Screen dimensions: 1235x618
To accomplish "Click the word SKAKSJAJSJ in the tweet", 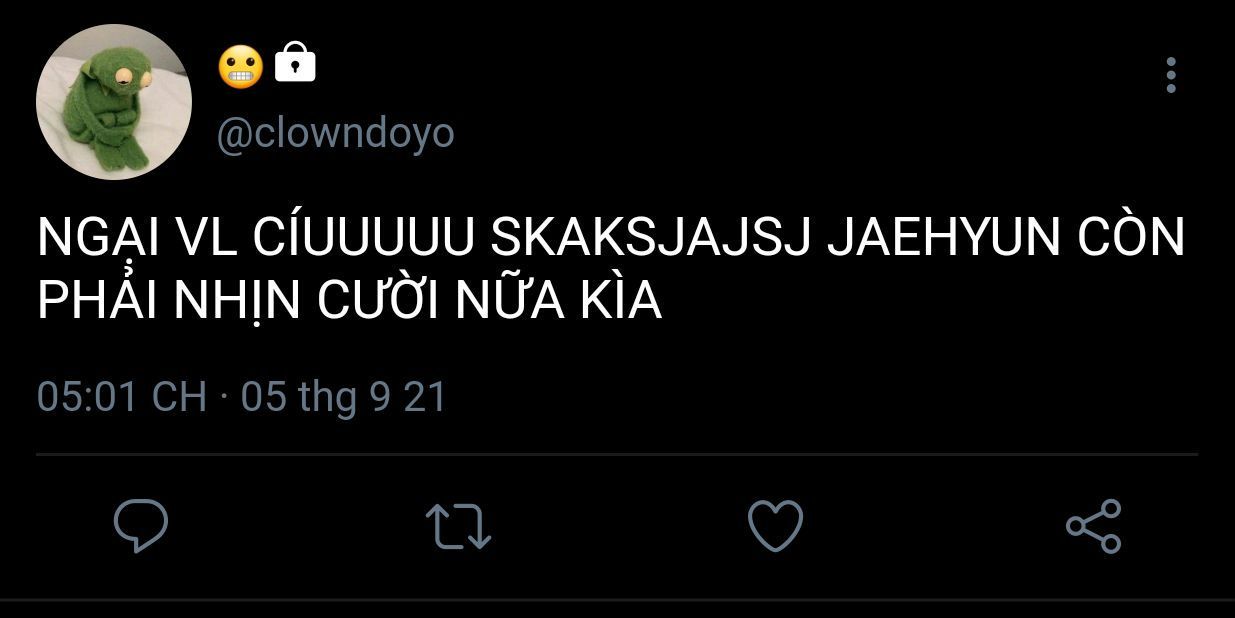I will tap(652, 239).
